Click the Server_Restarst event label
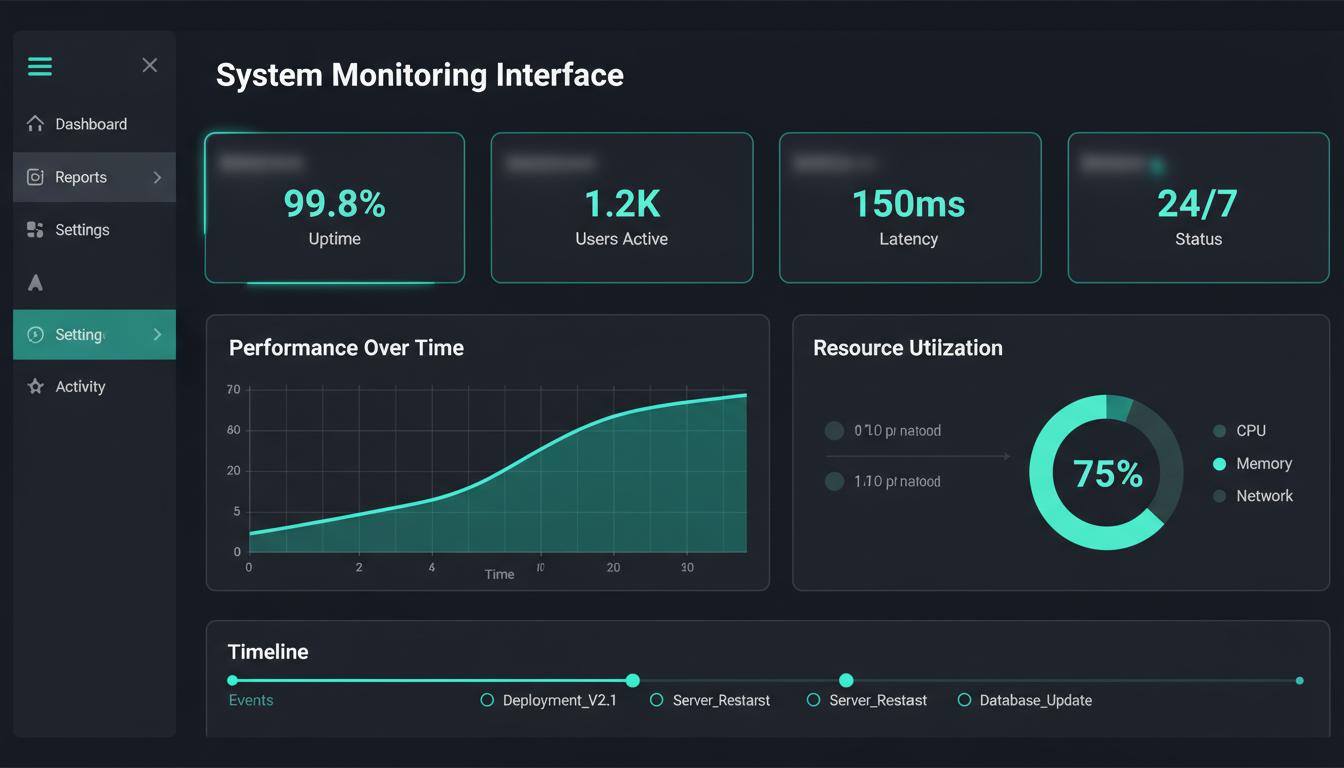1344x768 pixels. (722, 700)
